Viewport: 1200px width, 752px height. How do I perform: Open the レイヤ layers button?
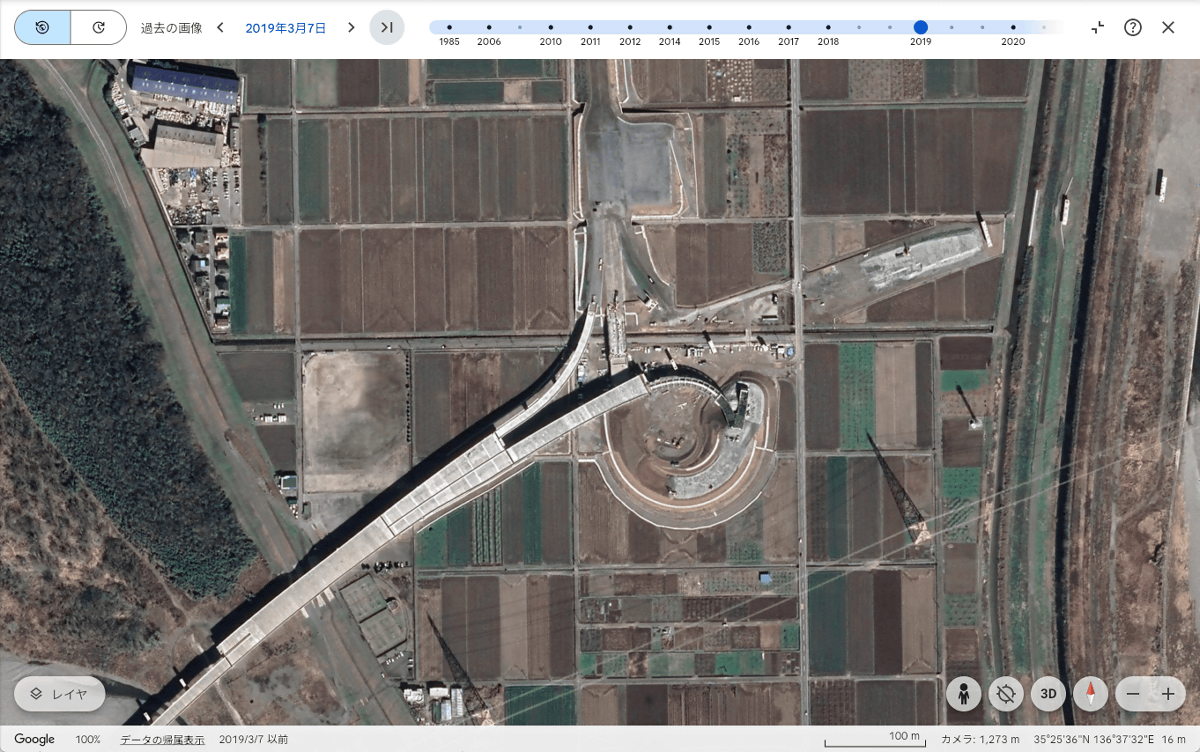[59, 694]
